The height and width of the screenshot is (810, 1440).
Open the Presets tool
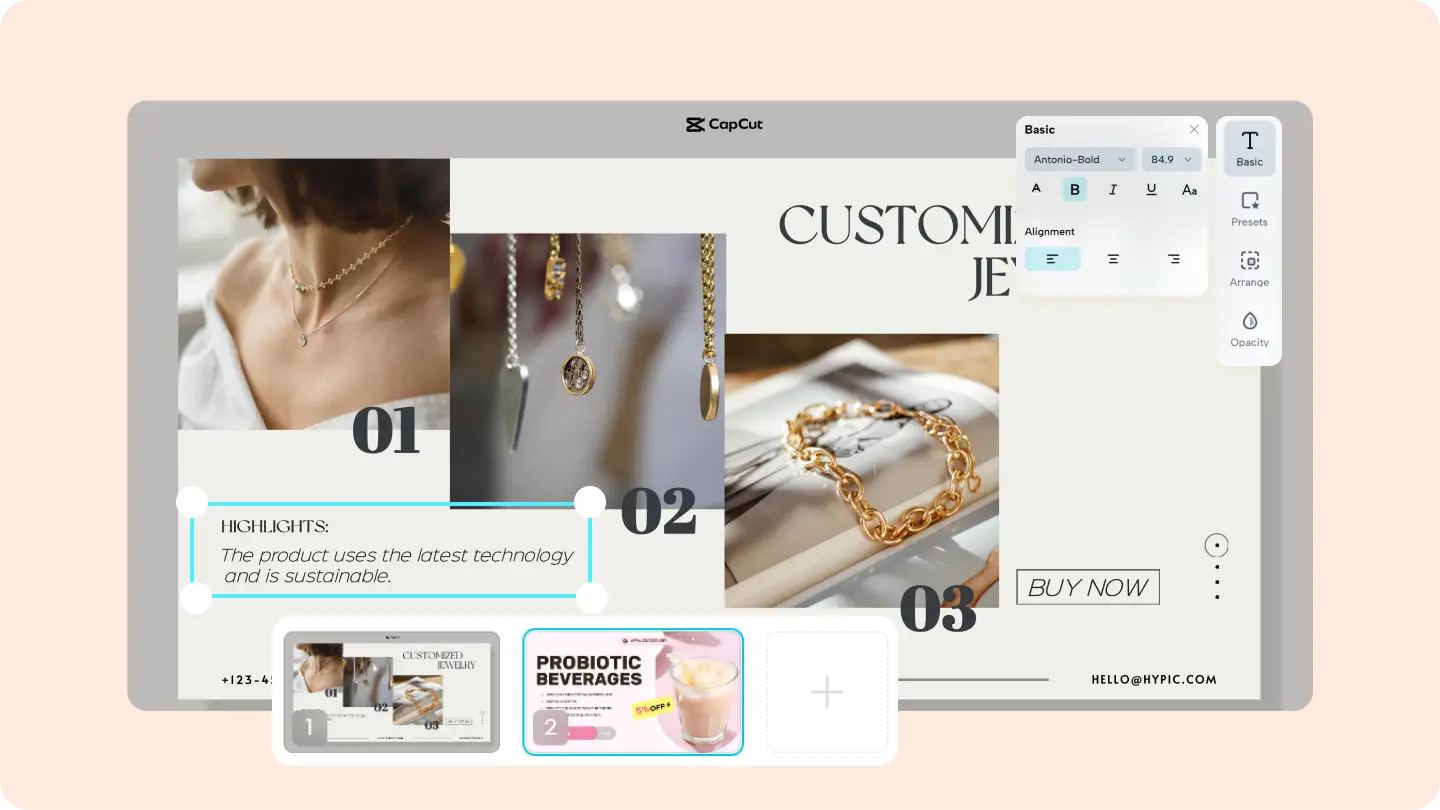[1249, 209]
